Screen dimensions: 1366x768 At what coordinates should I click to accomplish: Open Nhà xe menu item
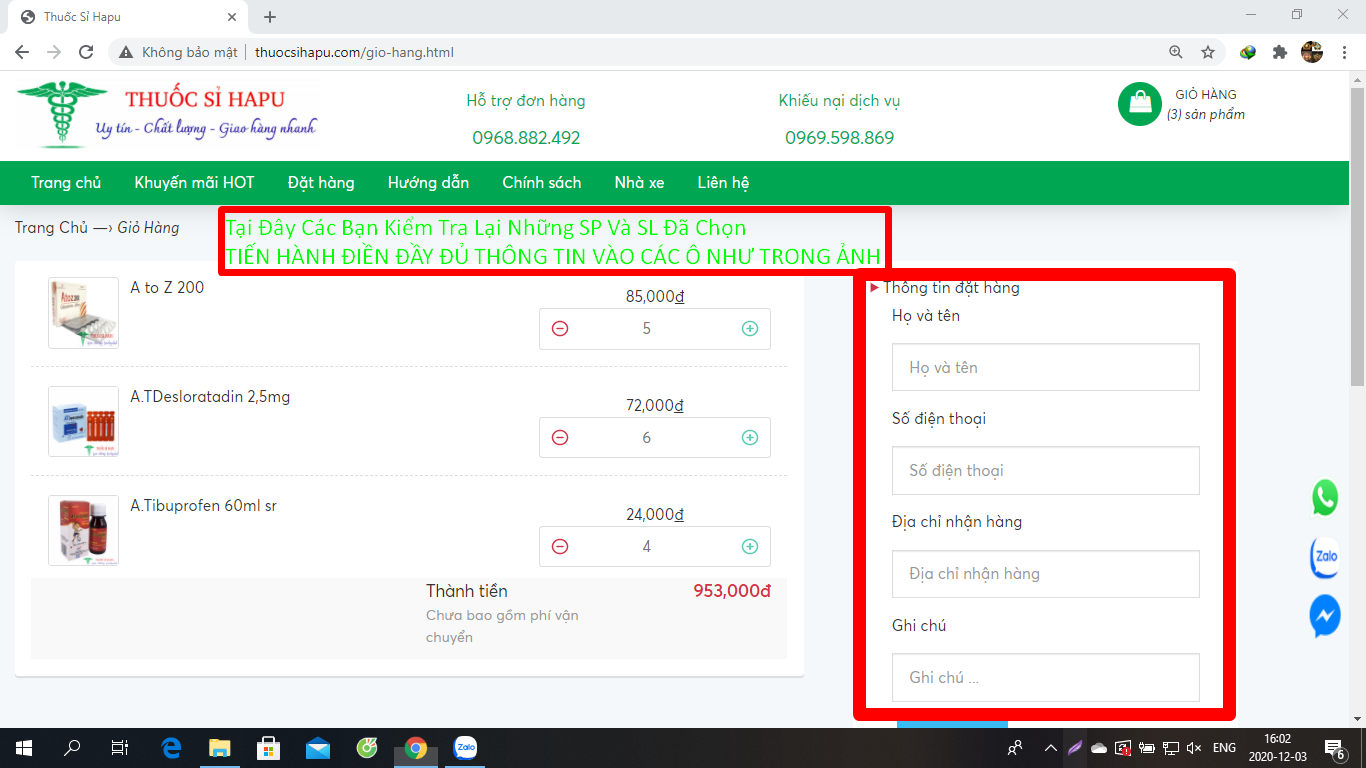point(639,182)
